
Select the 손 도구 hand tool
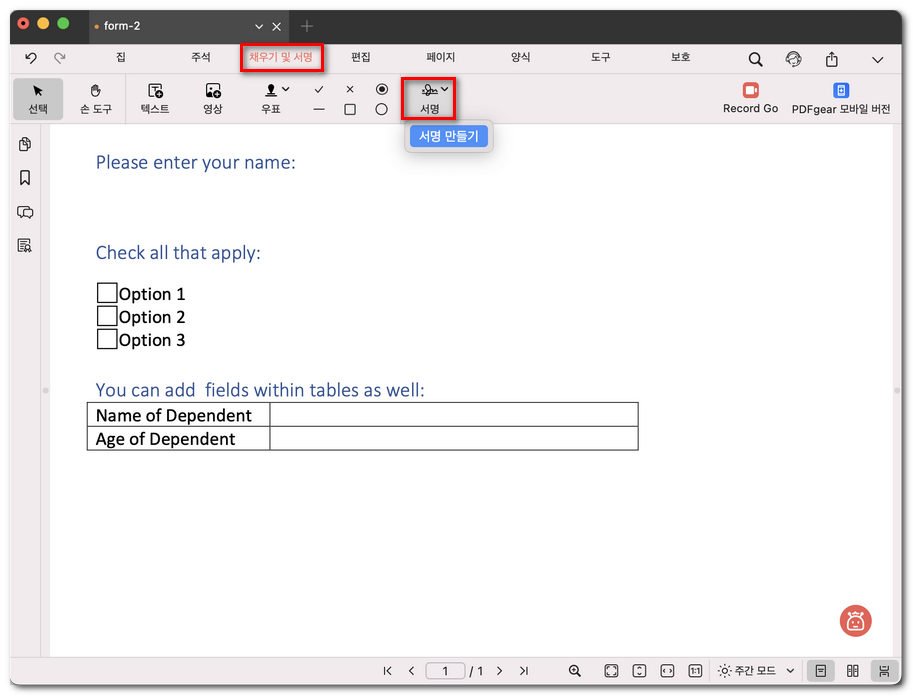[96, 98]
